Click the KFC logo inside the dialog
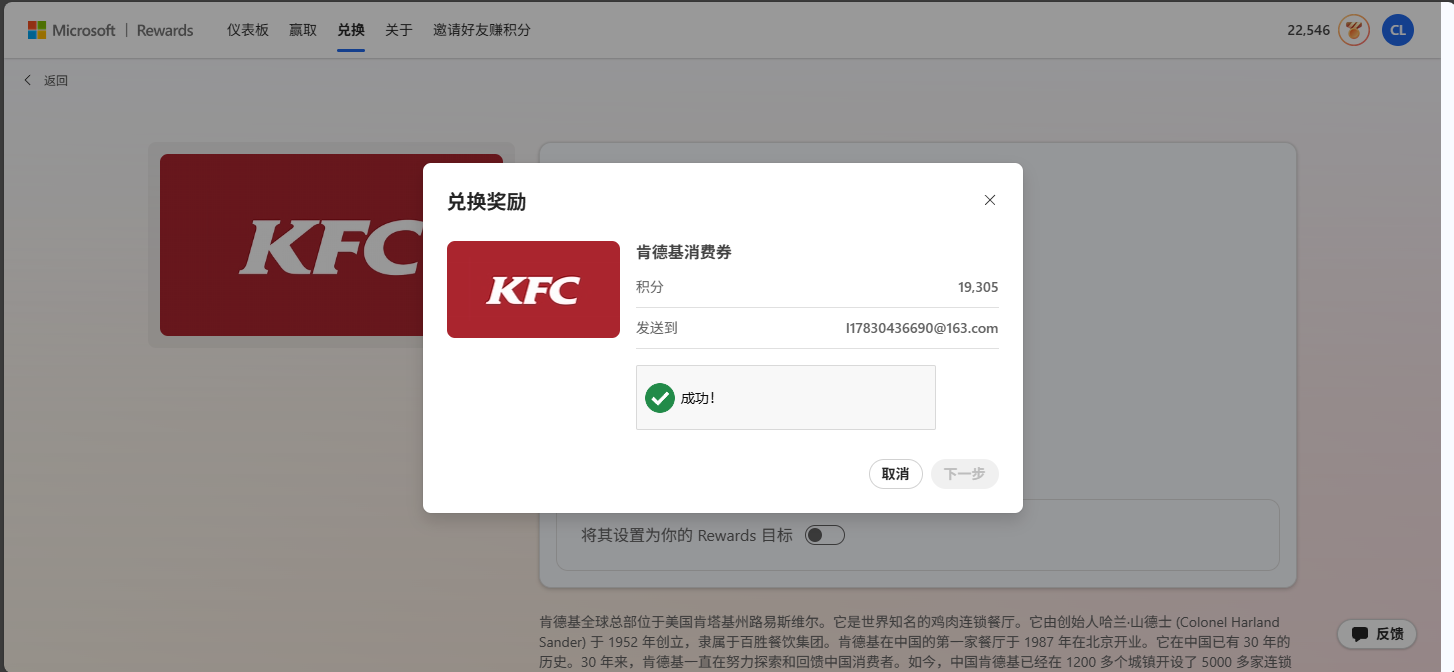 click(x=533, y=289)
